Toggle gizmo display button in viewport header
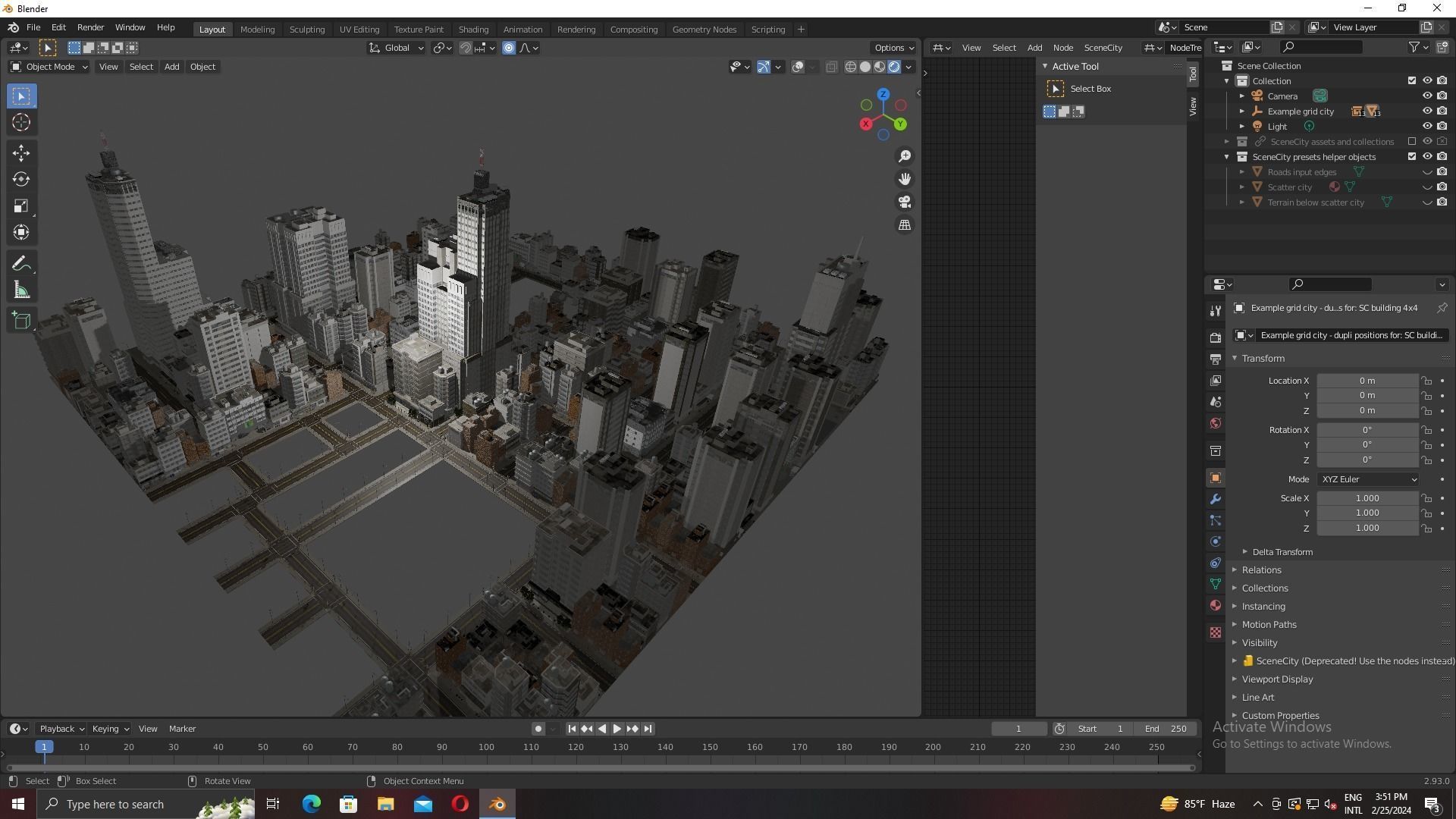1456x819 pixels. click(x=764, y=67)
